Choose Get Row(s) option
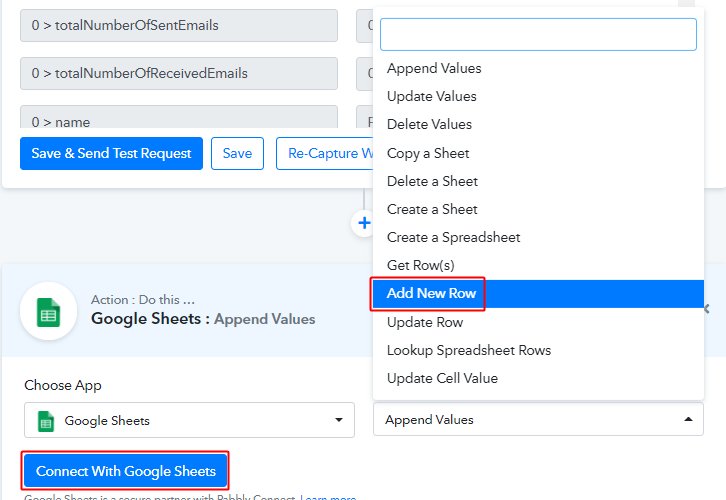Viewport: 726px width, 500px height. point(538,265)
